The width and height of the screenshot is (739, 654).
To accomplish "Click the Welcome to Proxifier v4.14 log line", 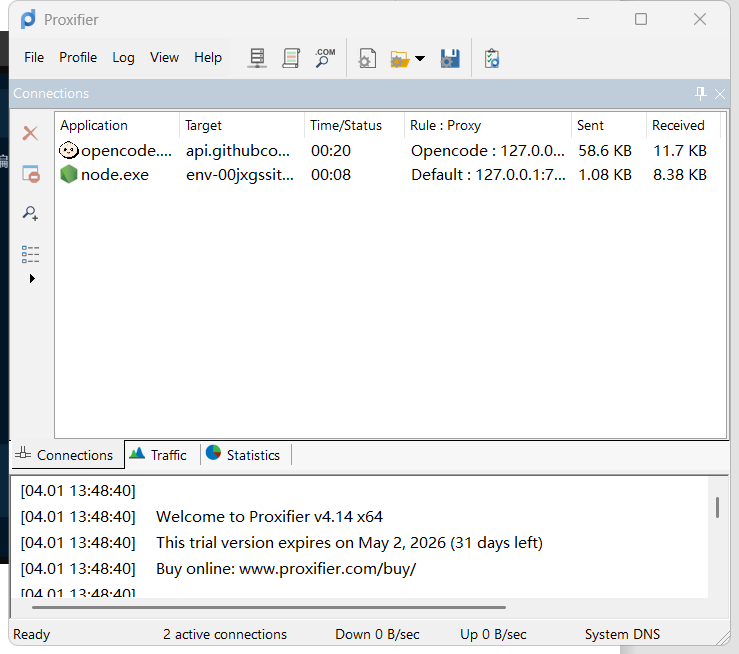I will click(269, 516).
